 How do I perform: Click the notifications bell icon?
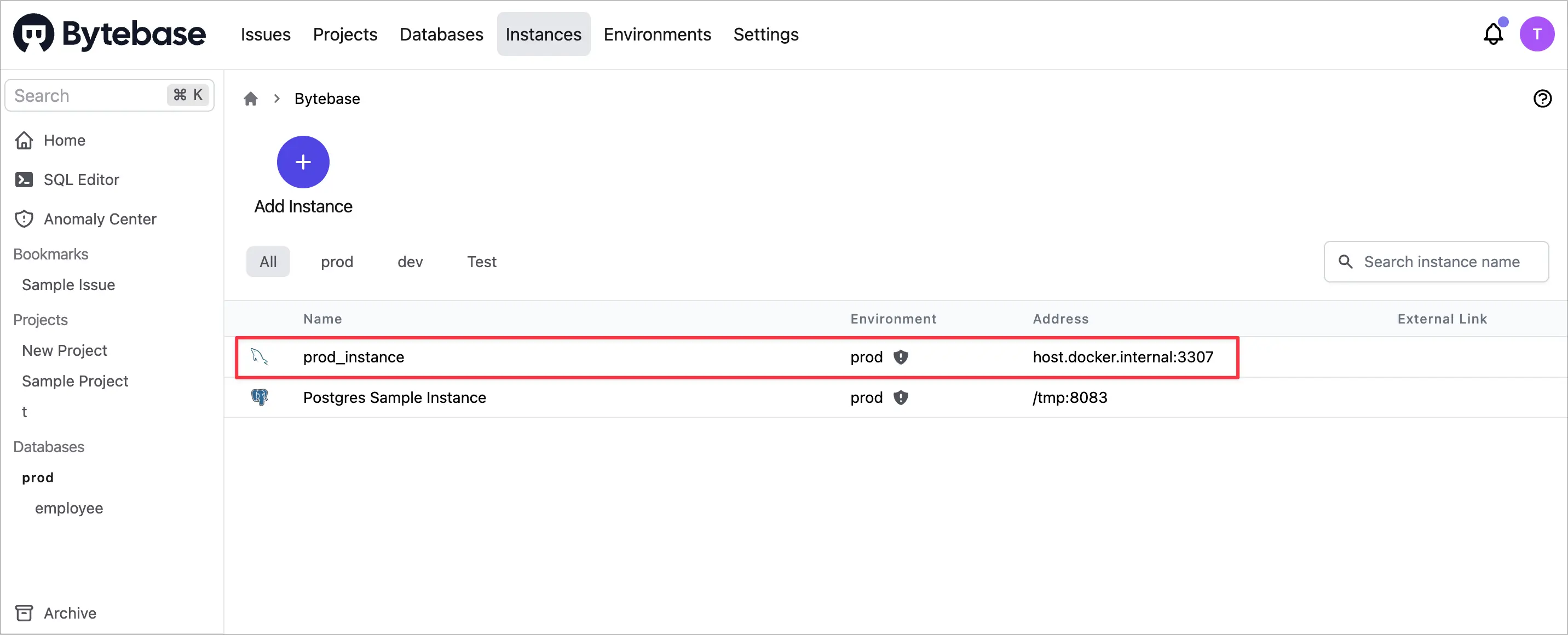pyautogui.click(x=1494, y=34)
